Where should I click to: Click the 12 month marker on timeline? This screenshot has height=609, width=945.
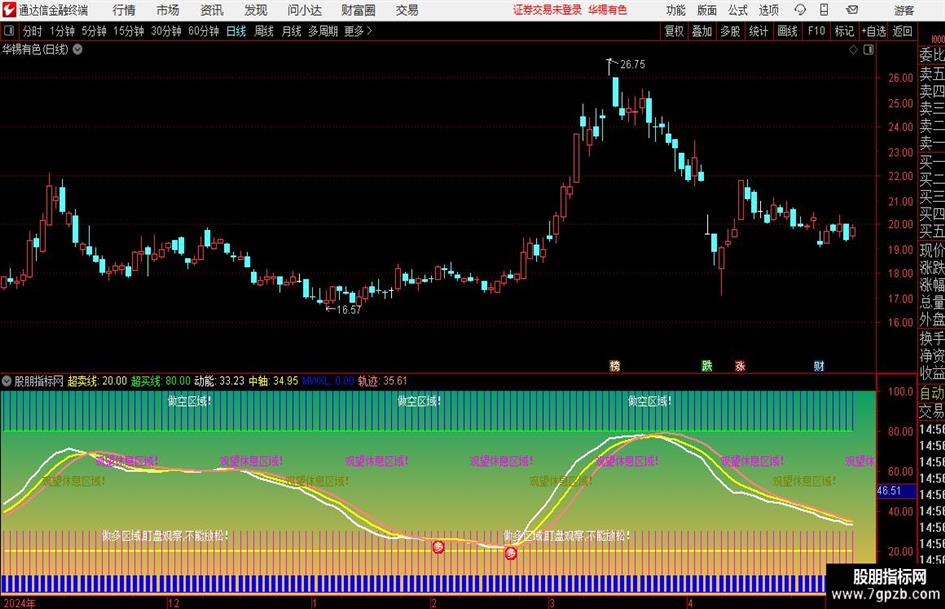[174, 603]
